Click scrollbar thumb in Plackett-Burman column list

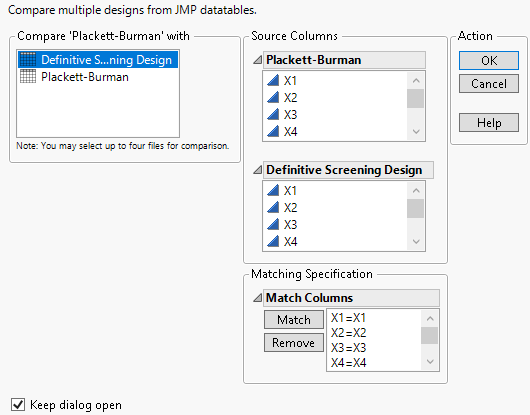coord(416,98)
